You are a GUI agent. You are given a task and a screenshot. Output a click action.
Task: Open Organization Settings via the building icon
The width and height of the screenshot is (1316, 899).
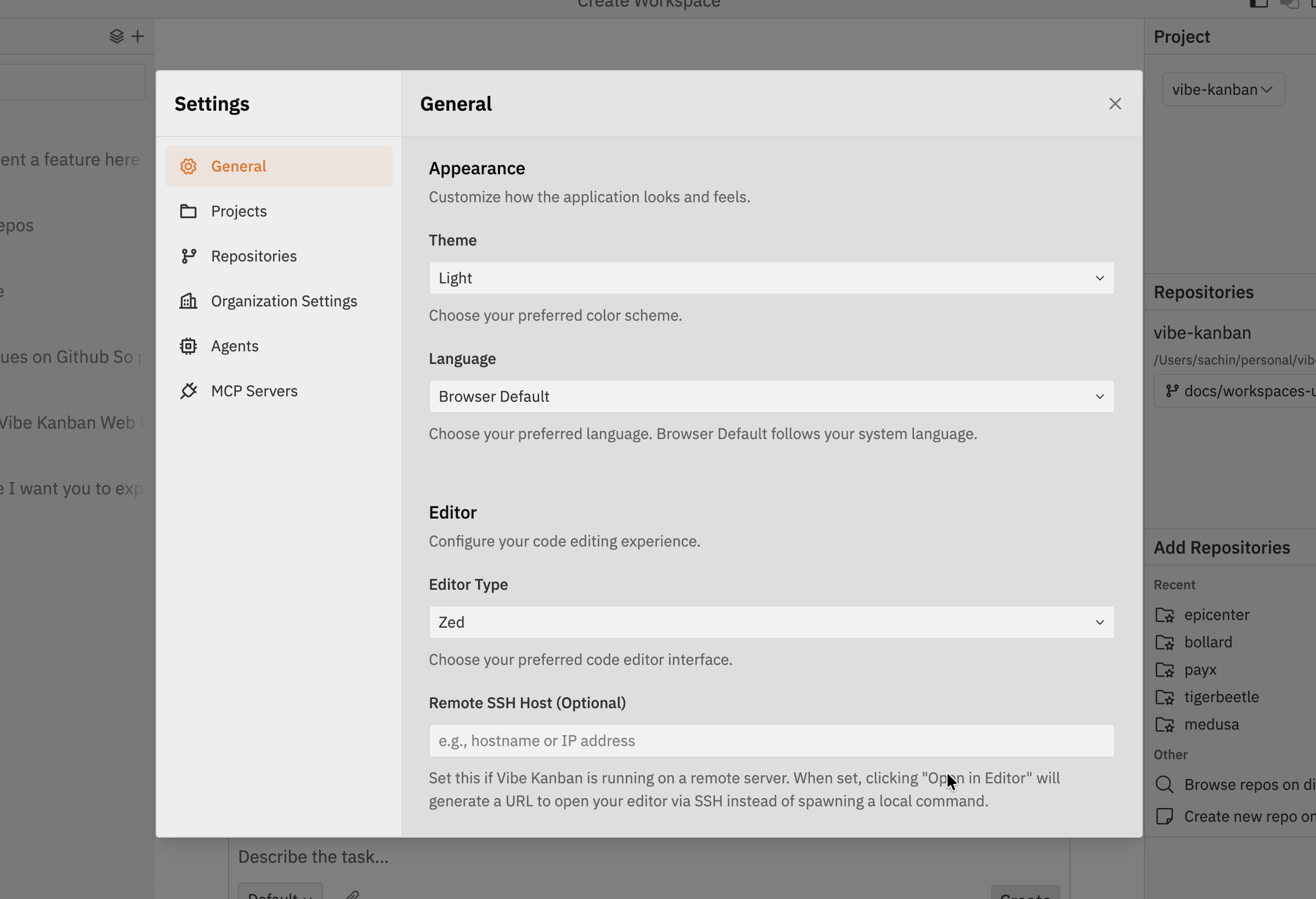(188, 300)
